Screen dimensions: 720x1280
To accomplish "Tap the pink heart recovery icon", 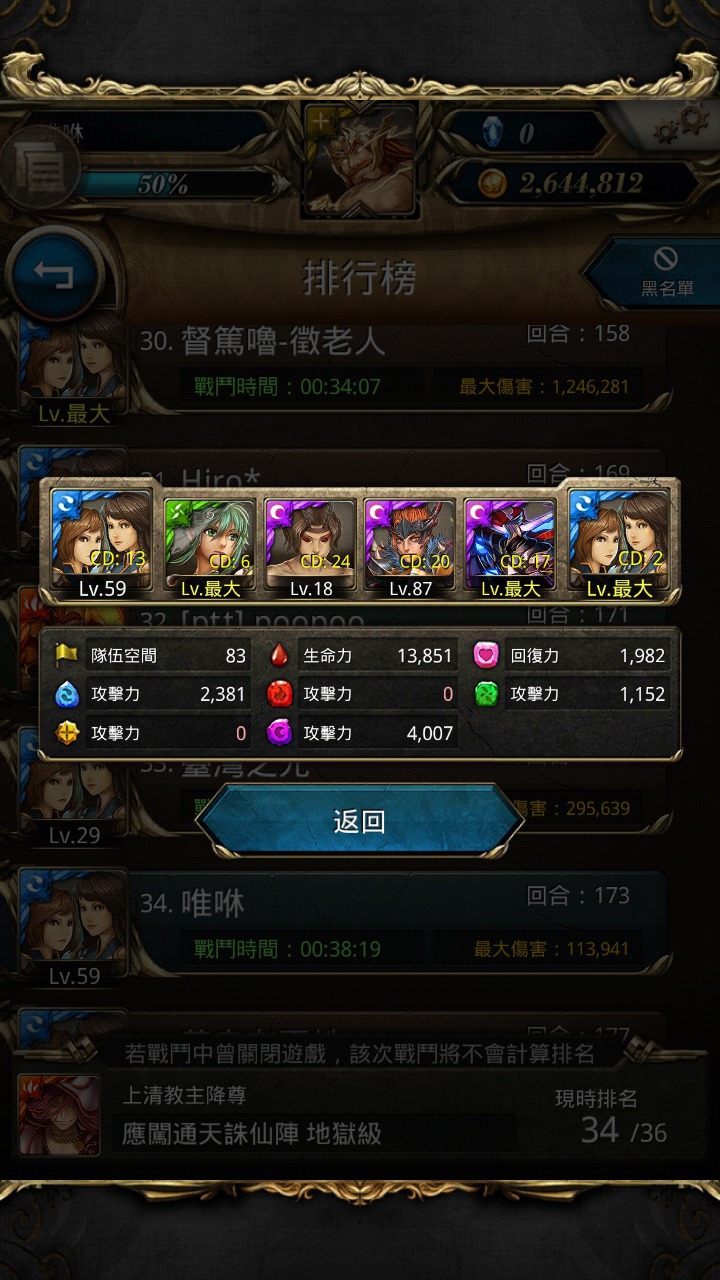I will coord(486,656).
